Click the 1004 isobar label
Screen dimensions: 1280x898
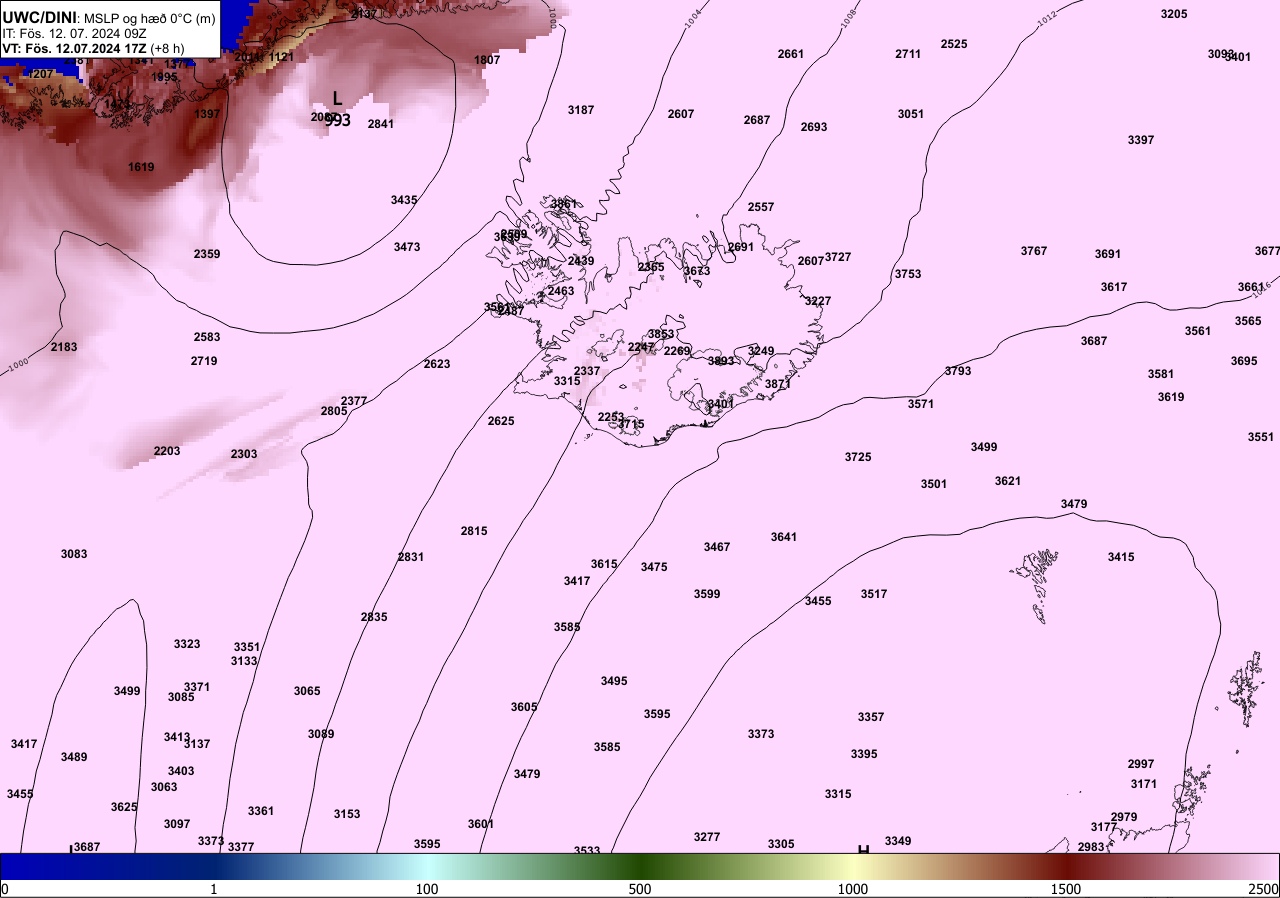pos(693,17)
